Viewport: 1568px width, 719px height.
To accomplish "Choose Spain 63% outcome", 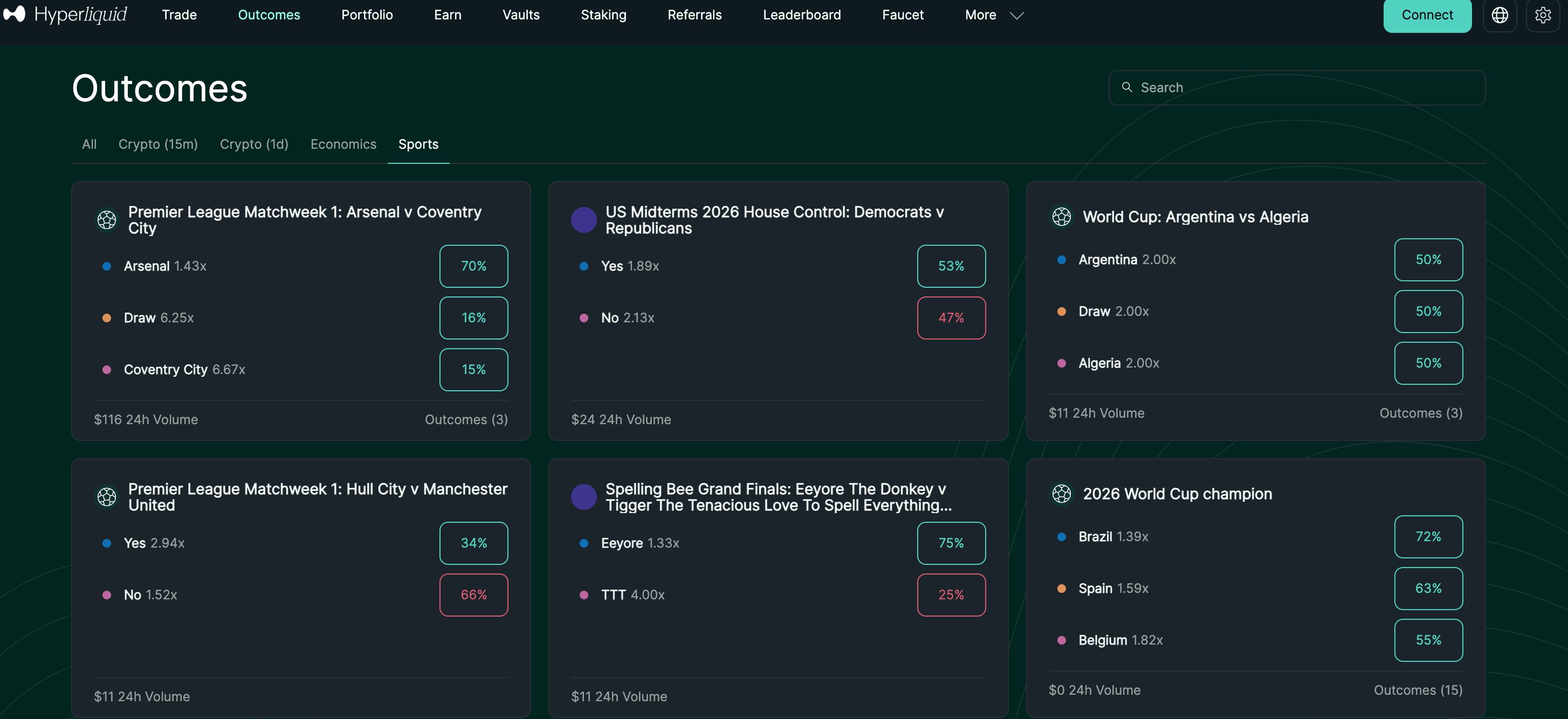I will click(x=1428, y=588).
